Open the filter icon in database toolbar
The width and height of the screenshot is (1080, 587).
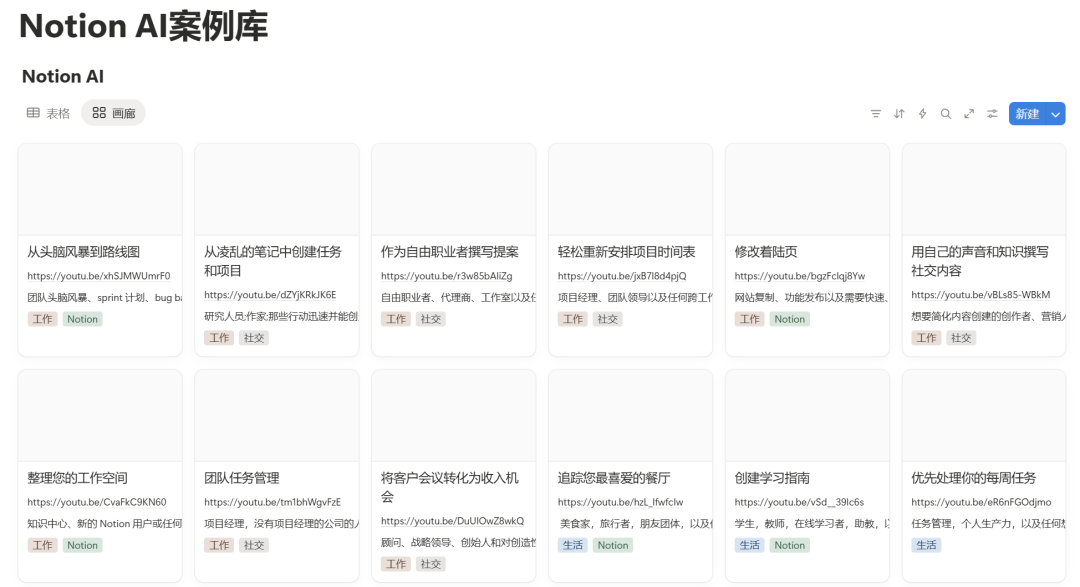pos(875,114)
